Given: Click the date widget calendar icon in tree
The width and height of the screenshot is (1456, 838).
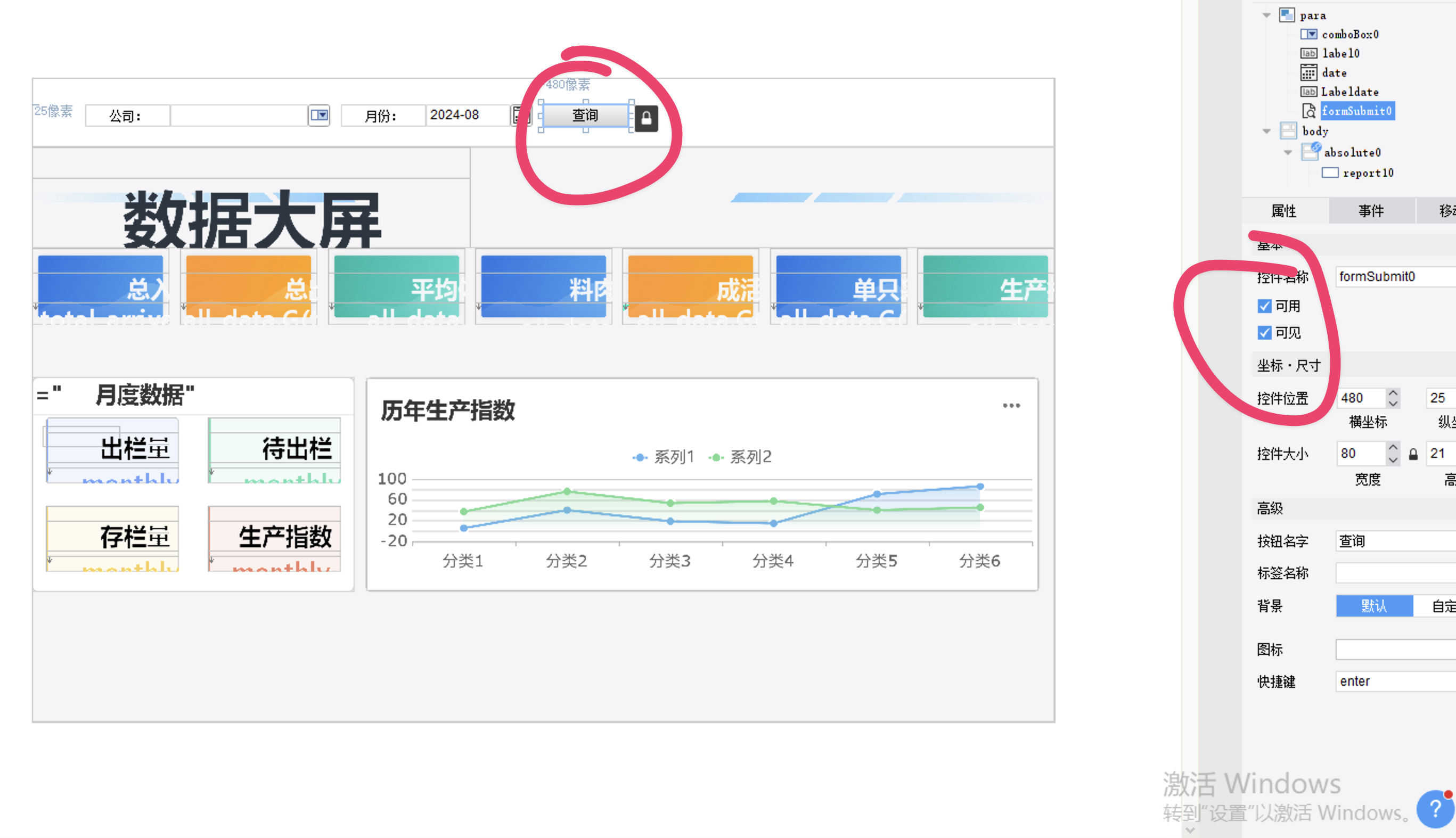Looking at the screenshot, I should tap(1308, 72).
